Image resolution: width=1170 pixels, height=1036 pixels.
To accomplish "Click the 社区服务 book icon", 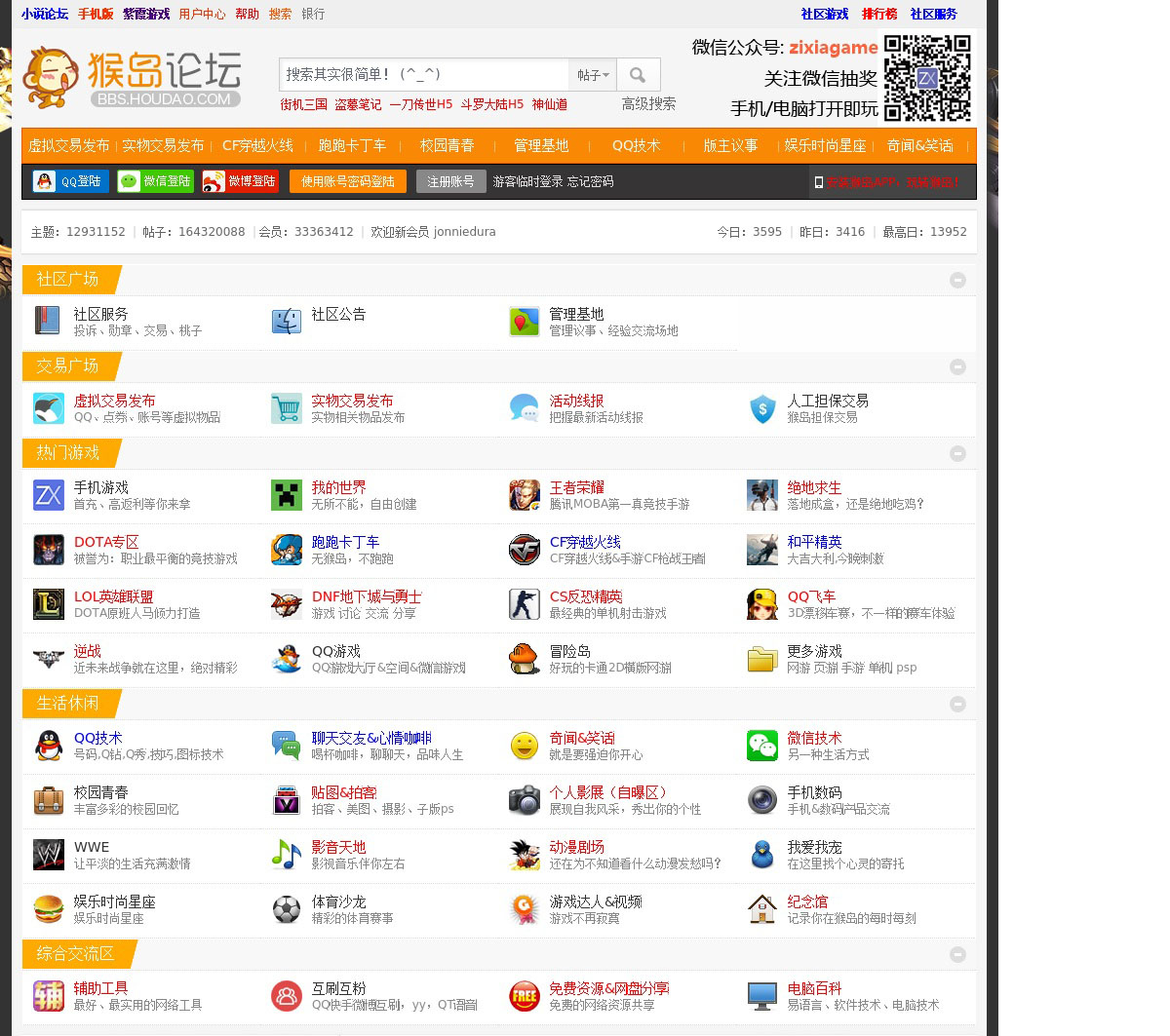I will pos(49,322).
